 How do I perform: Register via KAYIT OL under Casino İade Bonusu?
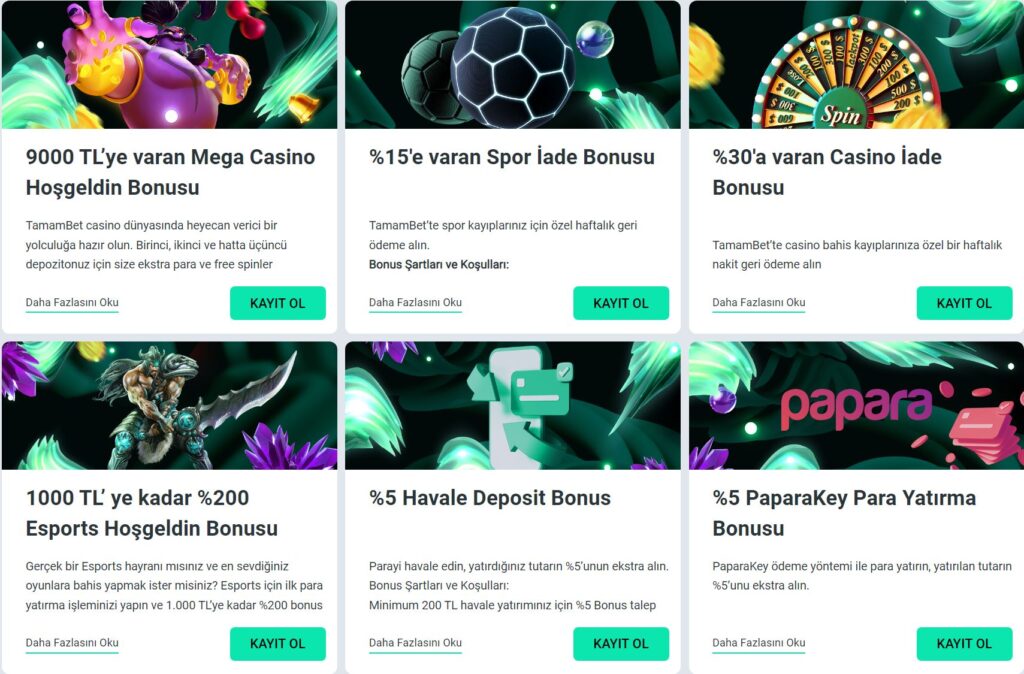965,303
